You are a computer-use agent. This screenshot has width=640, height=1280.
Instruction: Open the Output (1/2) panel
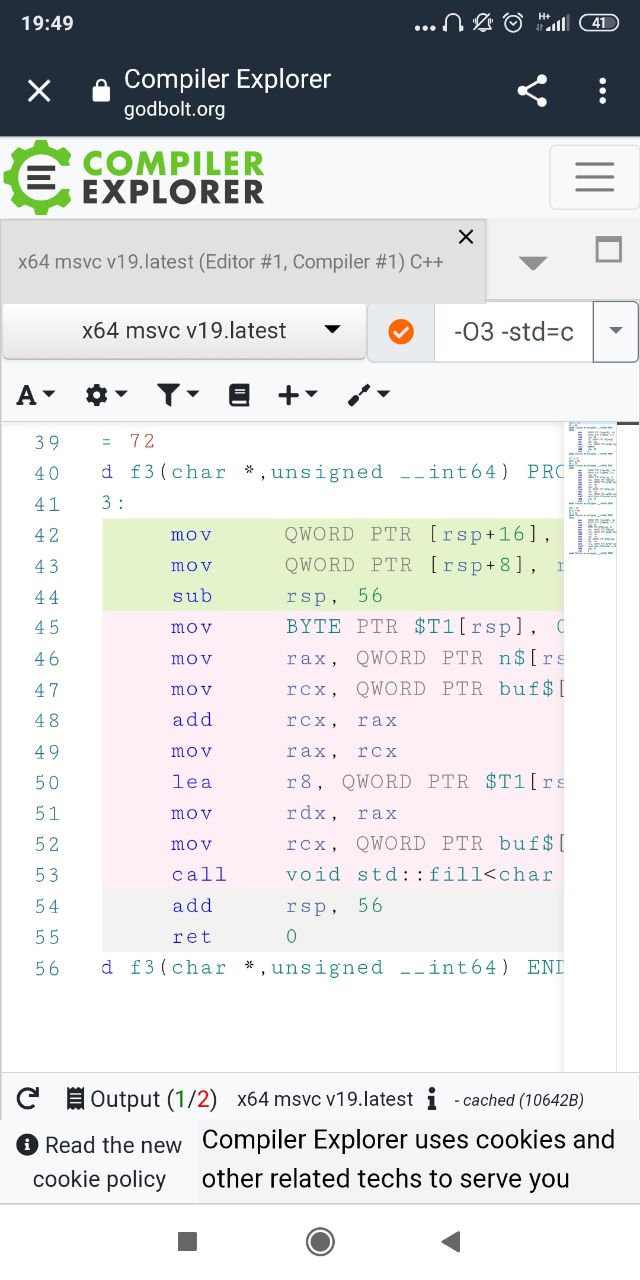pyautogui.click(x=141, y=1099)
